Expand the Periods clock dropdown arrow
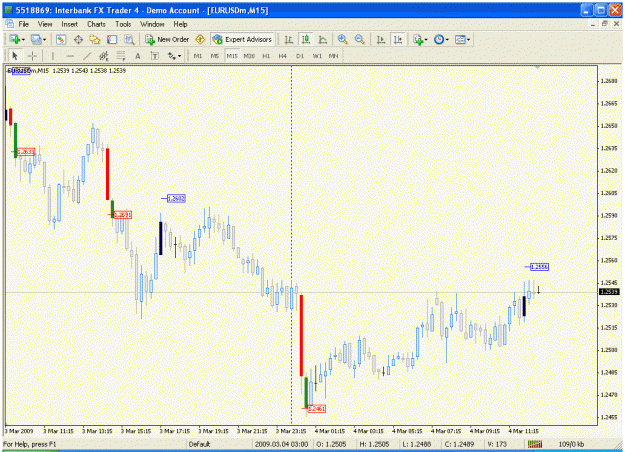 447,40
